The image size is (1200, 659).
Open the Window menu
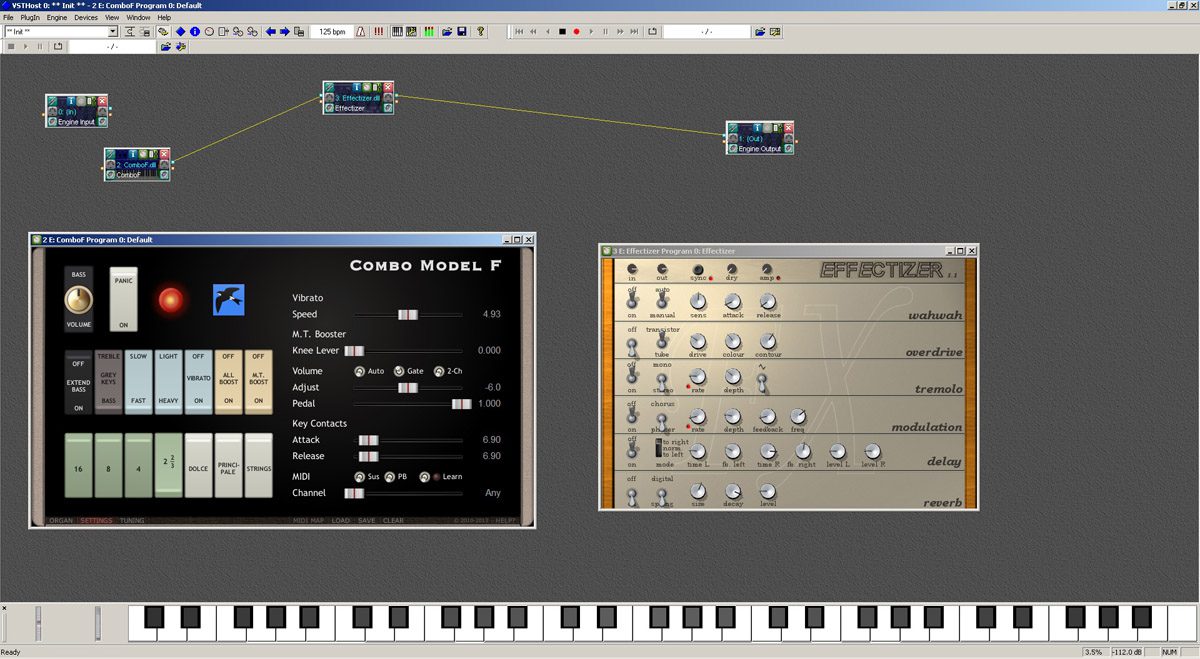click(139, 18)
